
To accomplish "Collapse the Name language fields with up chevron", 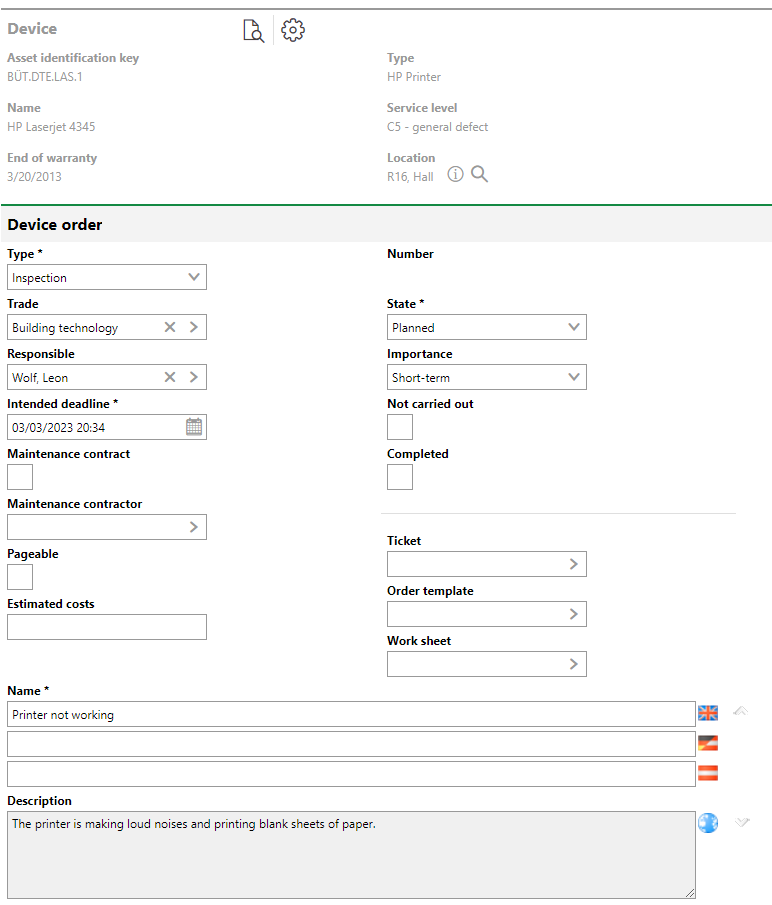I will (741, 712).
